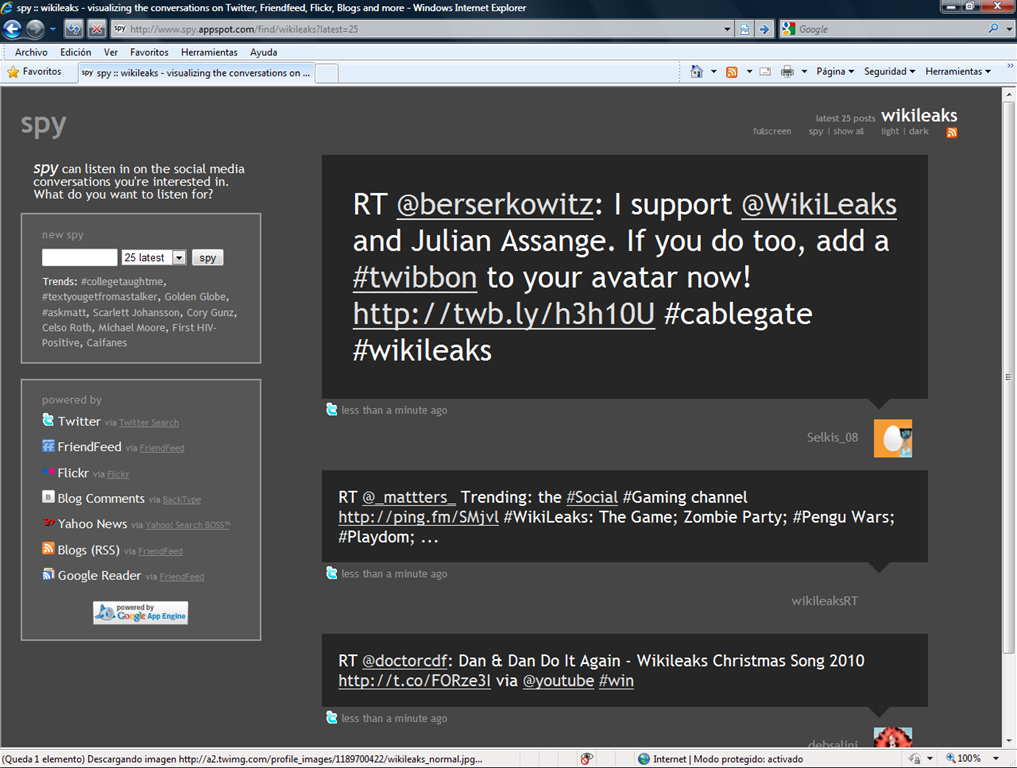Open print options dropdown arrow

pos(804,72)
